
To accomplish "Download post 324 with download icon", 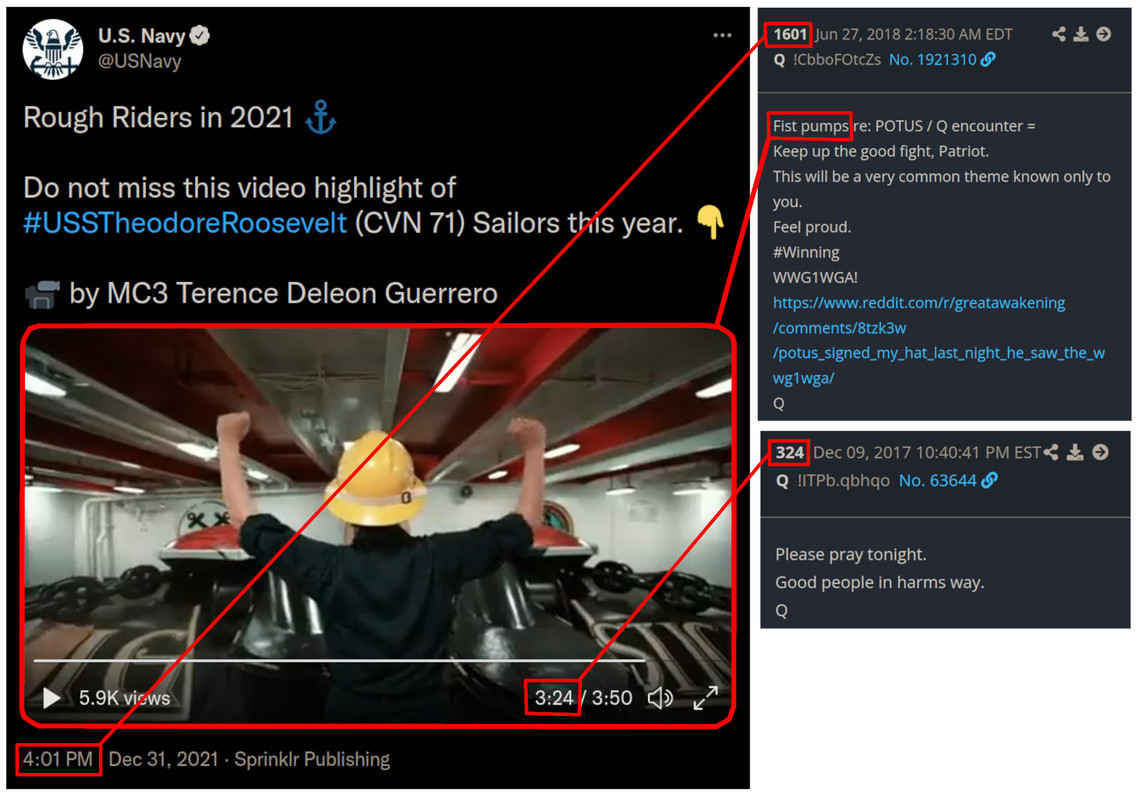I will (x=1075, y=452).
